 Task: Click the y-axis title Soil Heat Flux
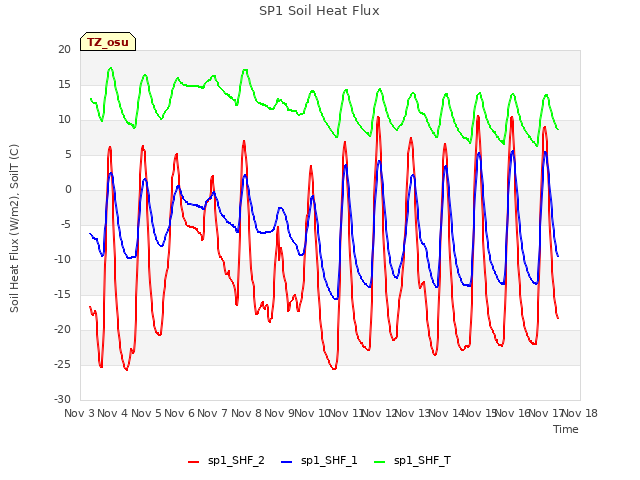pyautogui.click(x=14, y=229)
